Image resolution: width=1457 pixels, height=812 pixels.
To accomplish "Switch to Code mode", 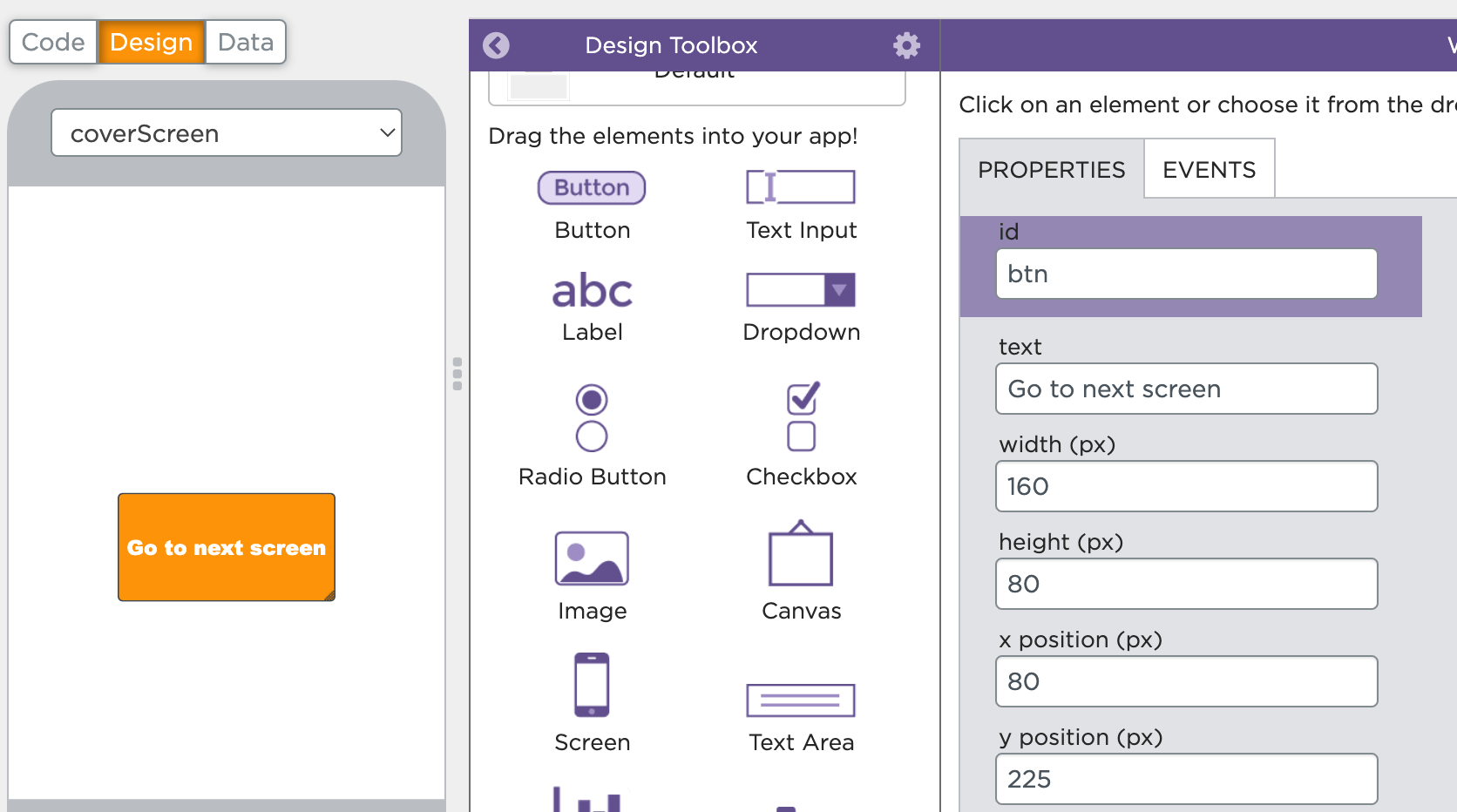I will pyautogui.click(x=53, y=42).
